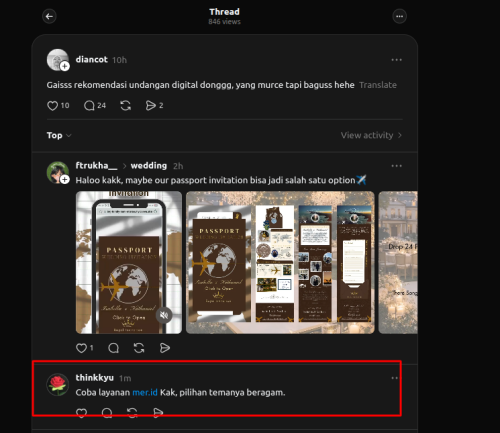Expand the Top sort dropdown

(x=59, y=135)
